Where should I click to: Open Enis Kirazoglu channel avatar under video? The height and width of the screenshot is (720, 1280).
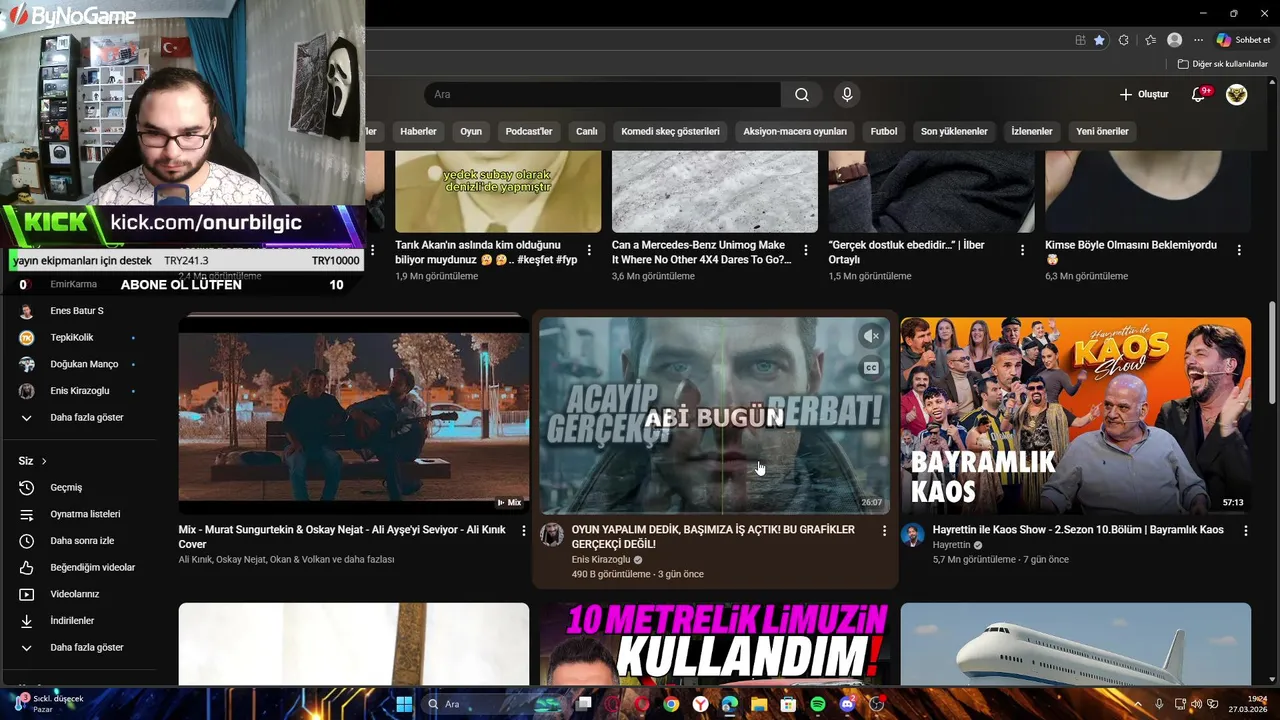tap(552, 534)
